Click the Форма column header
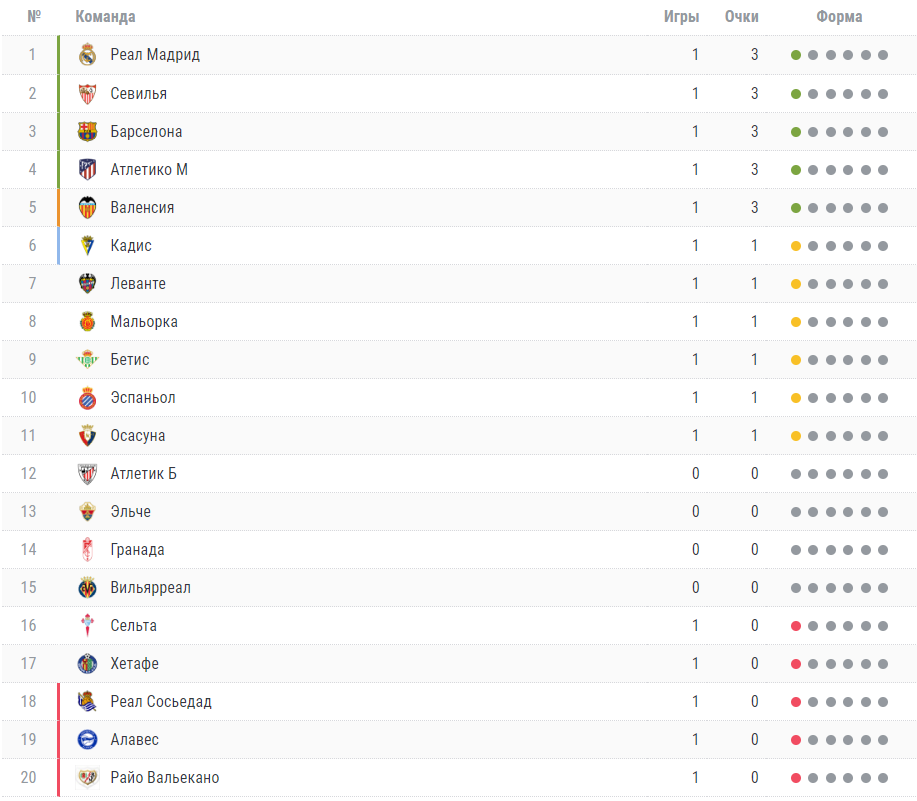 click(839, 16)
